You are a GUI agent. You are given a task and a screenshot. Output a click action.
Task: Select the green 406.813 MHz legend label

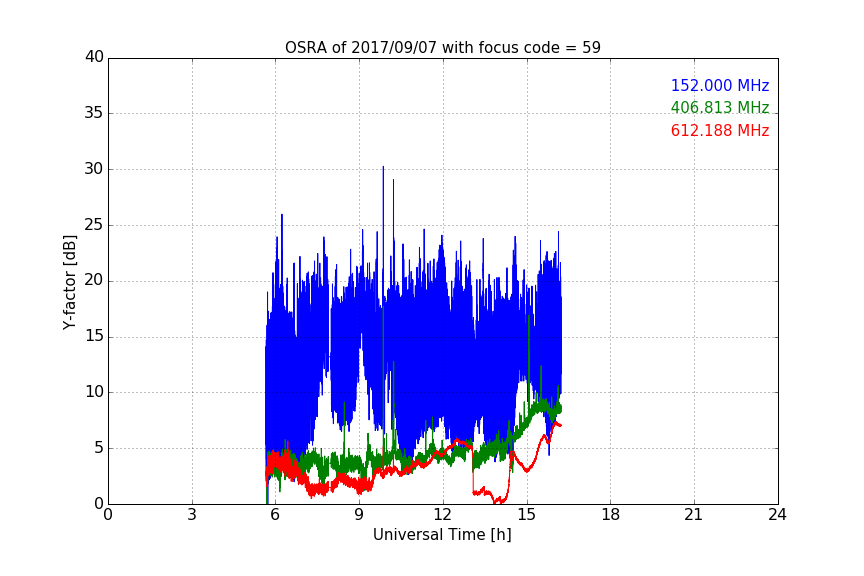click(x=720, y=107)
